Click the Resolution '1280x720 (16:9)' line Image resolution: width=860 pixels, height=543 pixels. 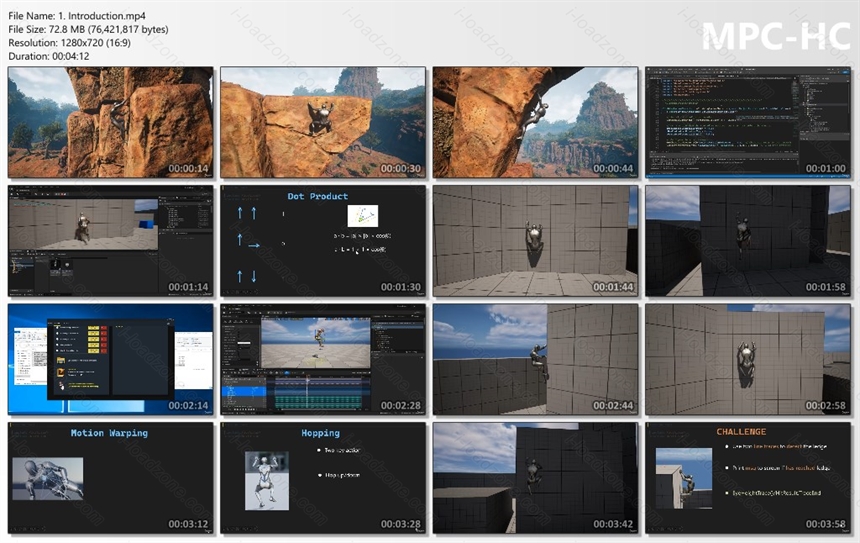coord(70,42)
